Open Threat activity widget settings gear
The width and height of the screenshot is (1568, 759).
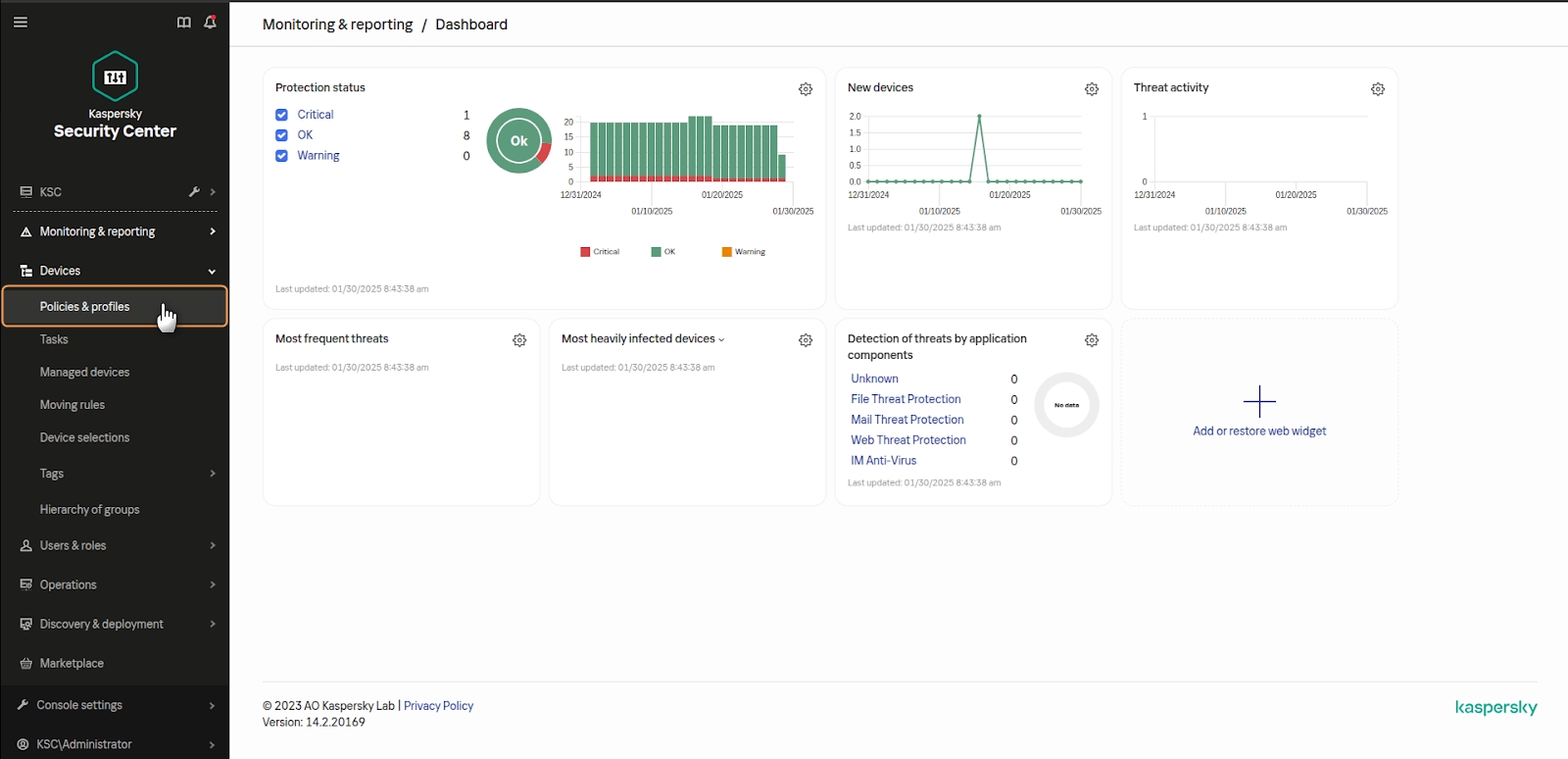[x=1378, y=89]
